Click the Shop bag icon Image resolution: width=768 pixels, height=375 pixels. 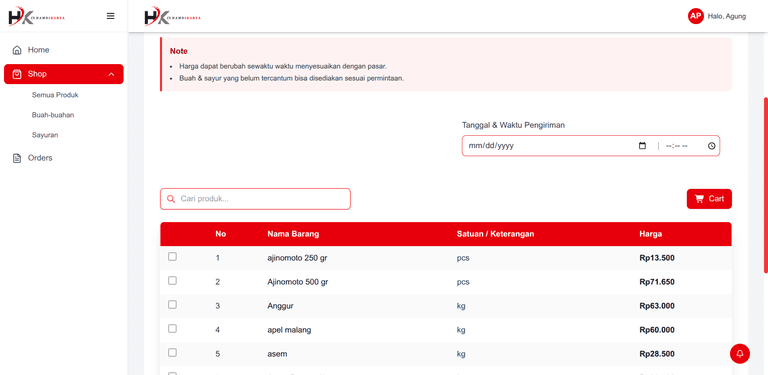pos(17,74)
